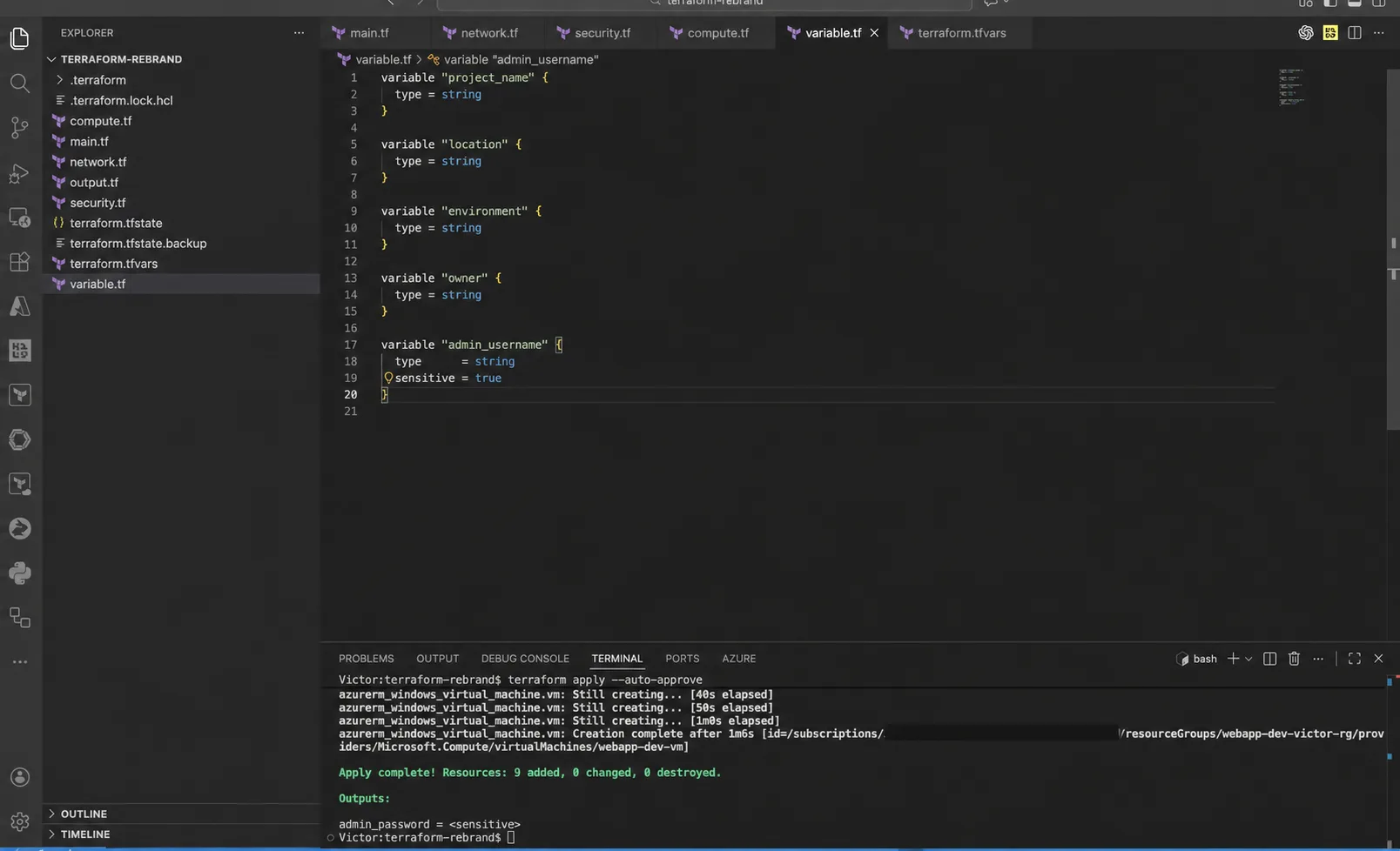Open security.tf in the explorer tree
This screenshot has height=851, width=1400.
[x=182, y=203]
